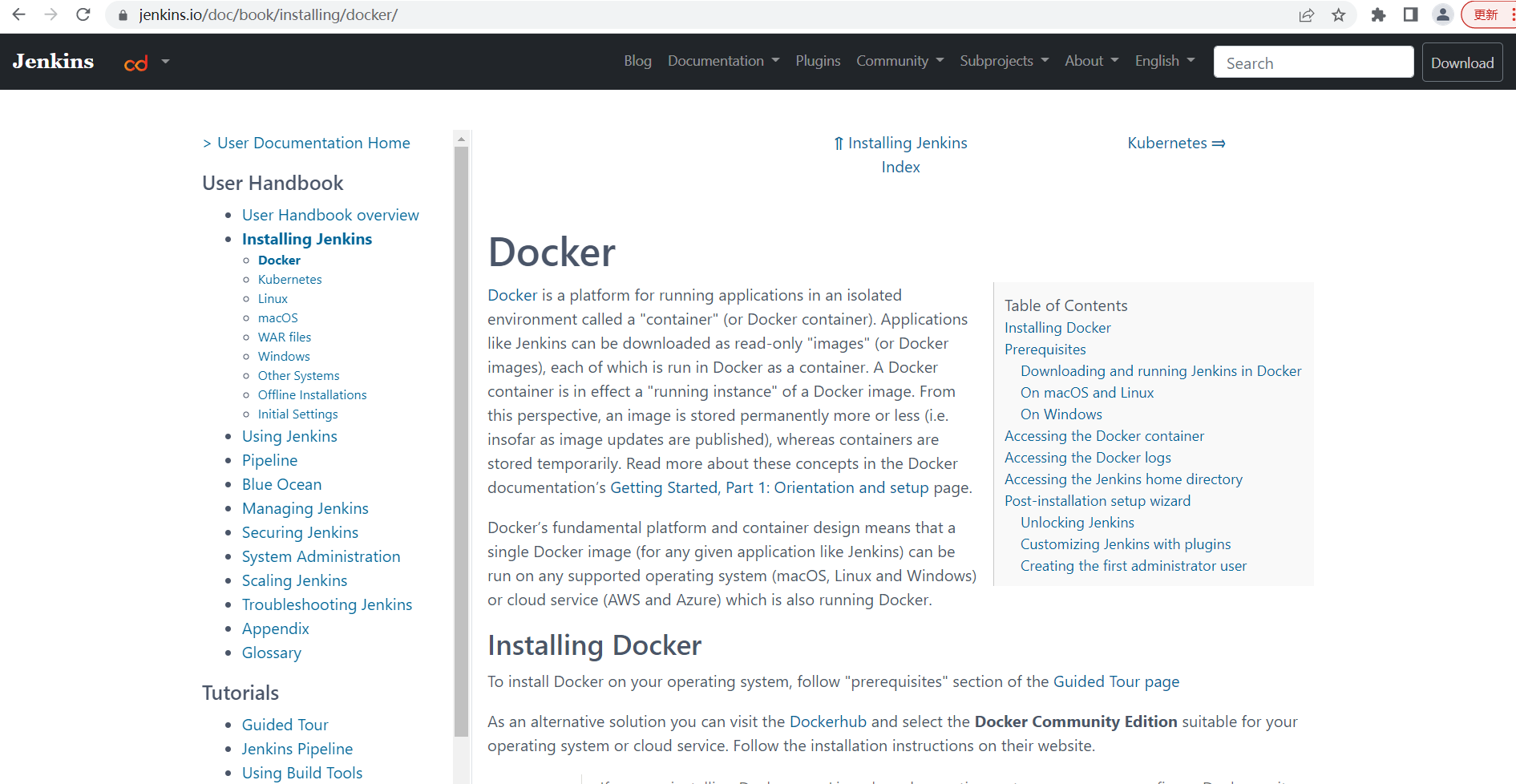
Task: Jump to On macOS and Linux
Action: [1087, 392]
